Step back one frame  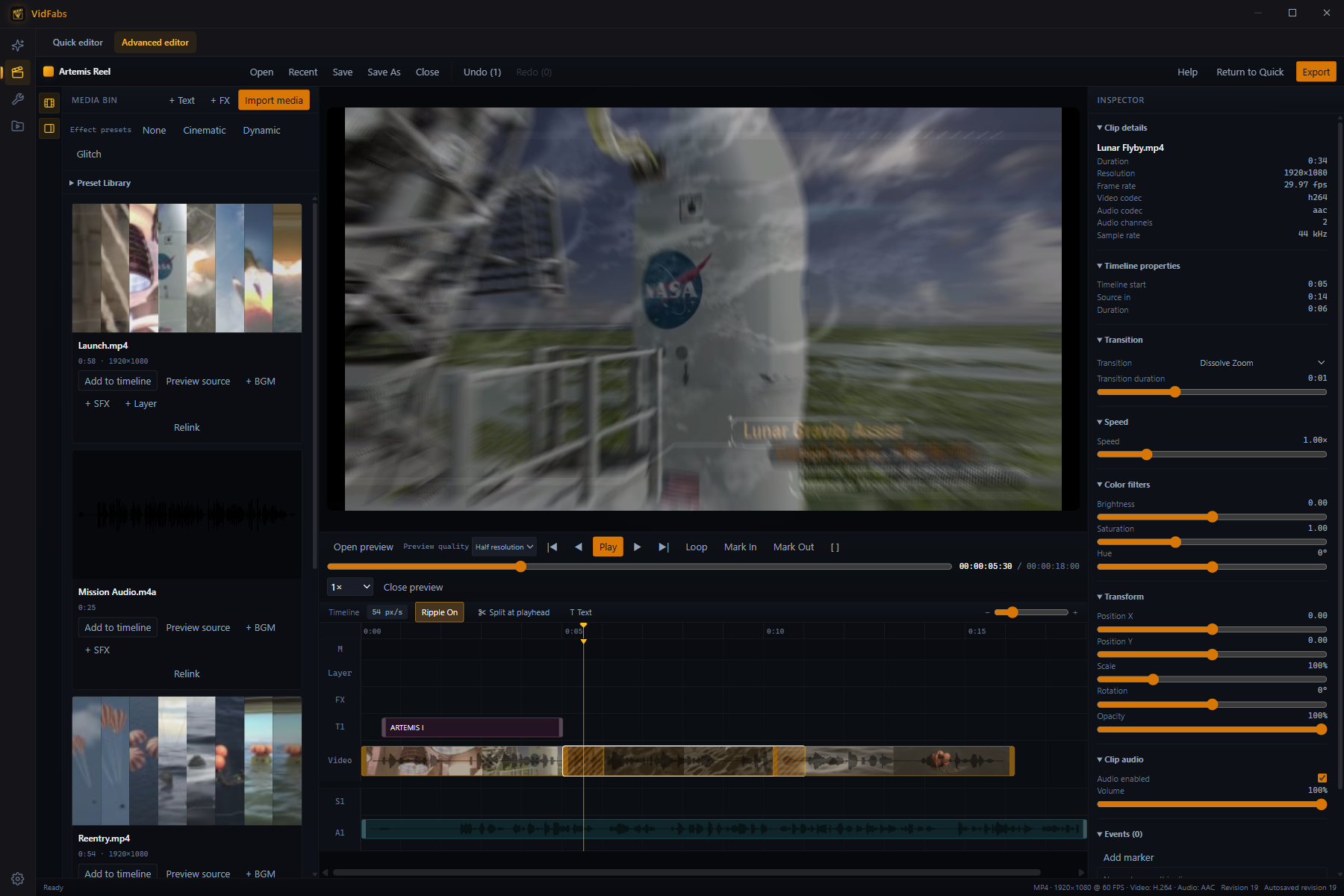click(579, 547)
